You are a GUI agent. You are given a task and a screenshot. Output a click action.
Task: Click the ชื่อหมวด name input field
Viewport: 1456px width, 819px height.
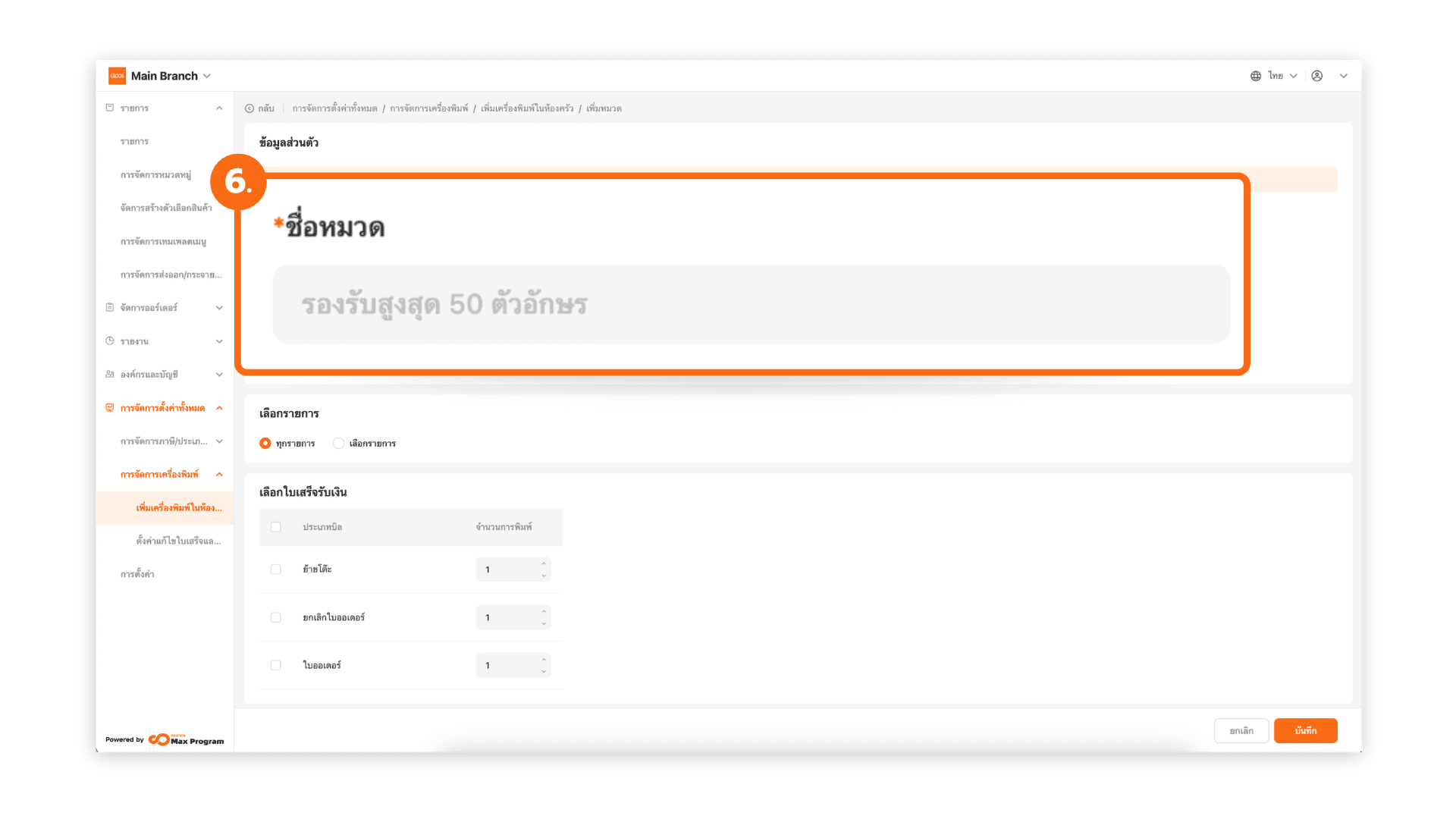point(751,304)
